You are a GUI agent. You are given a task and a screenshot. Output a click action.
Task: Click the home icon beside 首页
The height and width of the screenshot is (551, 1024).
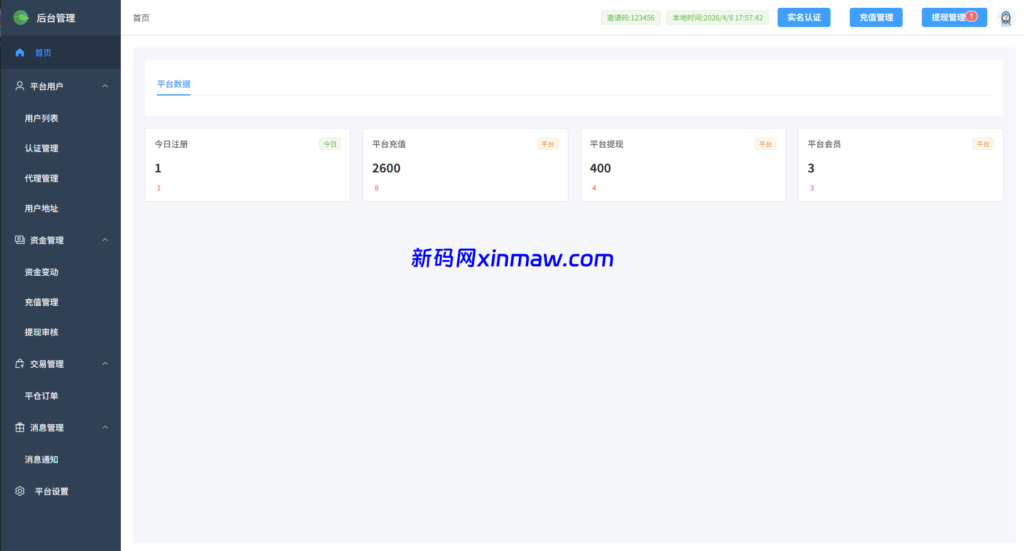tap(20, 52)
